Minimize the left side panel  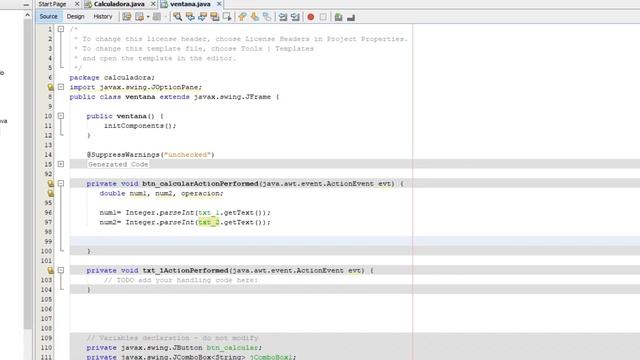pos(26,4)
